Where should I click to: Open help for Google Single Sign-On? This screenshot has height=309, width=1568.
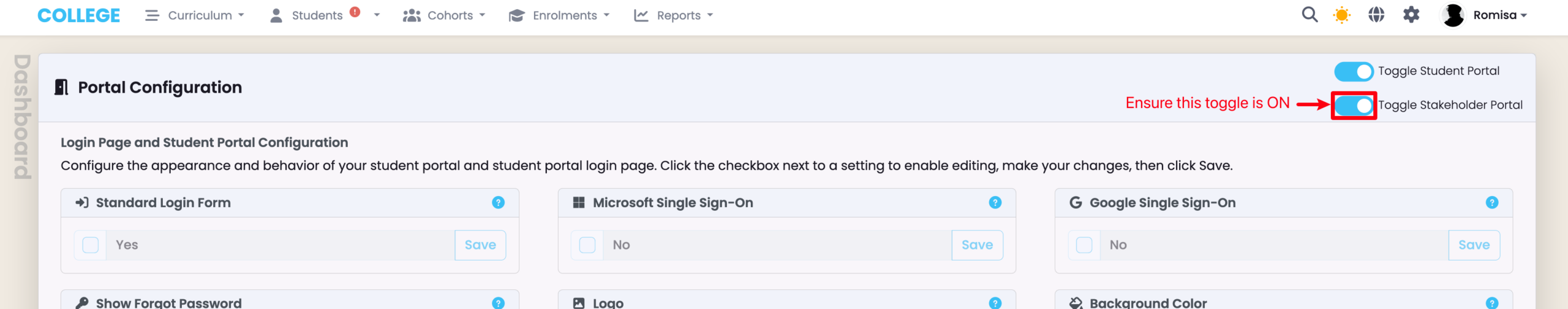point(1491,202)
